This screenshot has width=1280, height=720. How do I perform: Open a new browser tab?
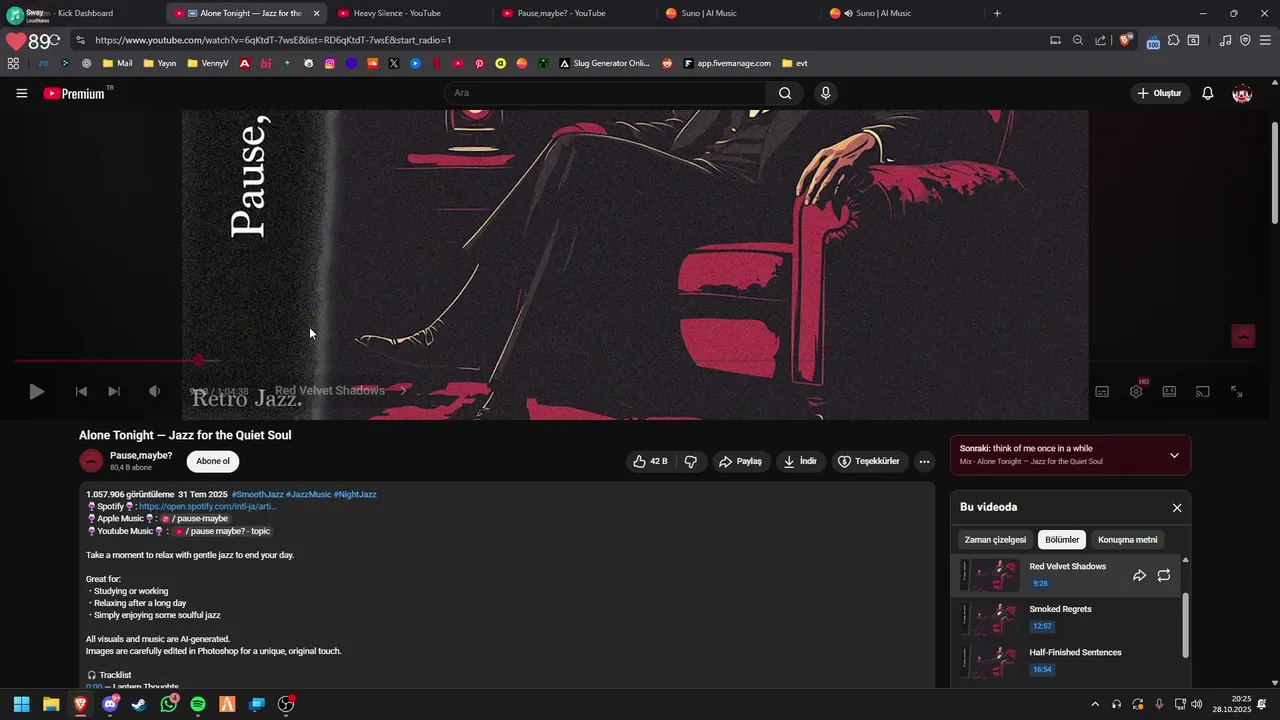(x=997, y=13)
